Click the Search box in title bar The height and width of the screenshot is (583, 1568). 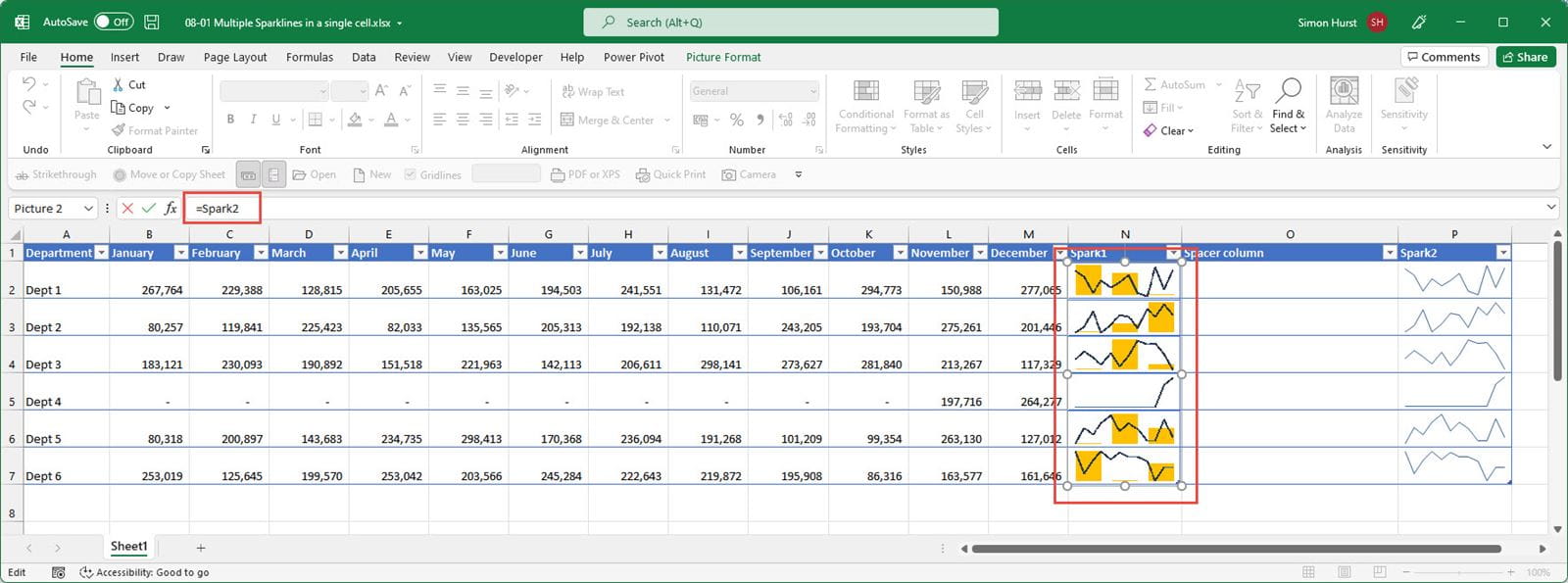pos(790,22)
